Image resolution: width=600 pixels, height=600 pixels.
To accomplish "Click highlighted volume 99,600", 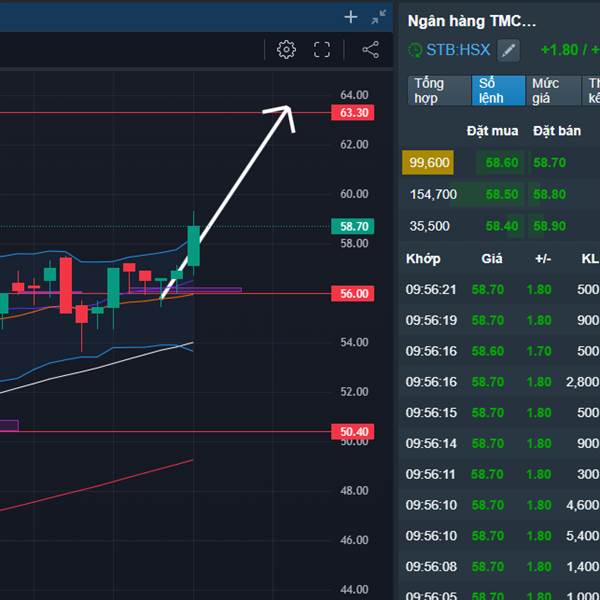I will 428,163.
